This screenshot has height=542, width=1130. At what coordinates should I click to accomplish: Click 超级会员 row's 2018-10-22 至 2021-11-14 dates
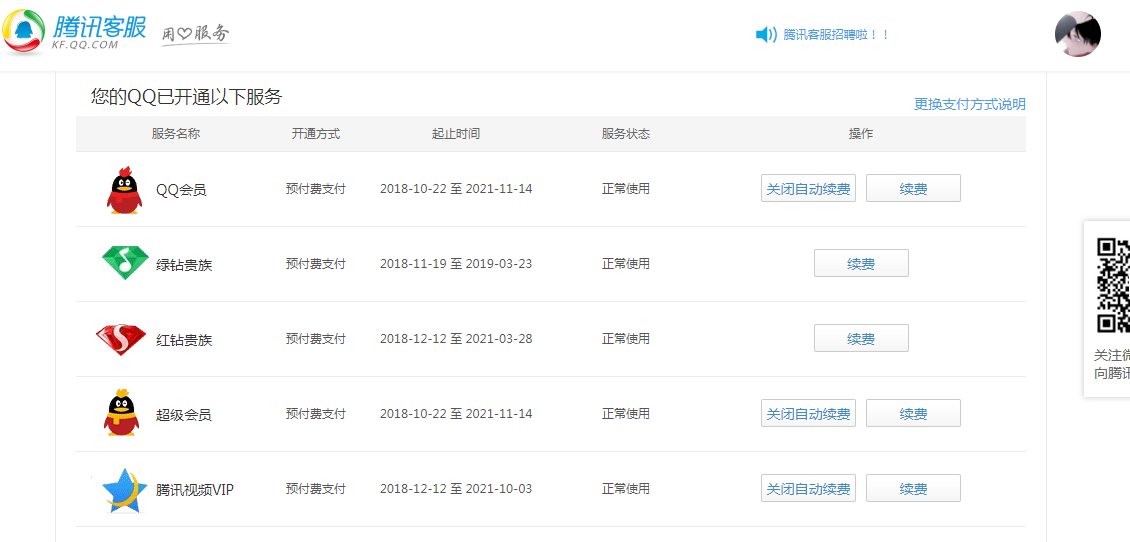click(456, 414)
